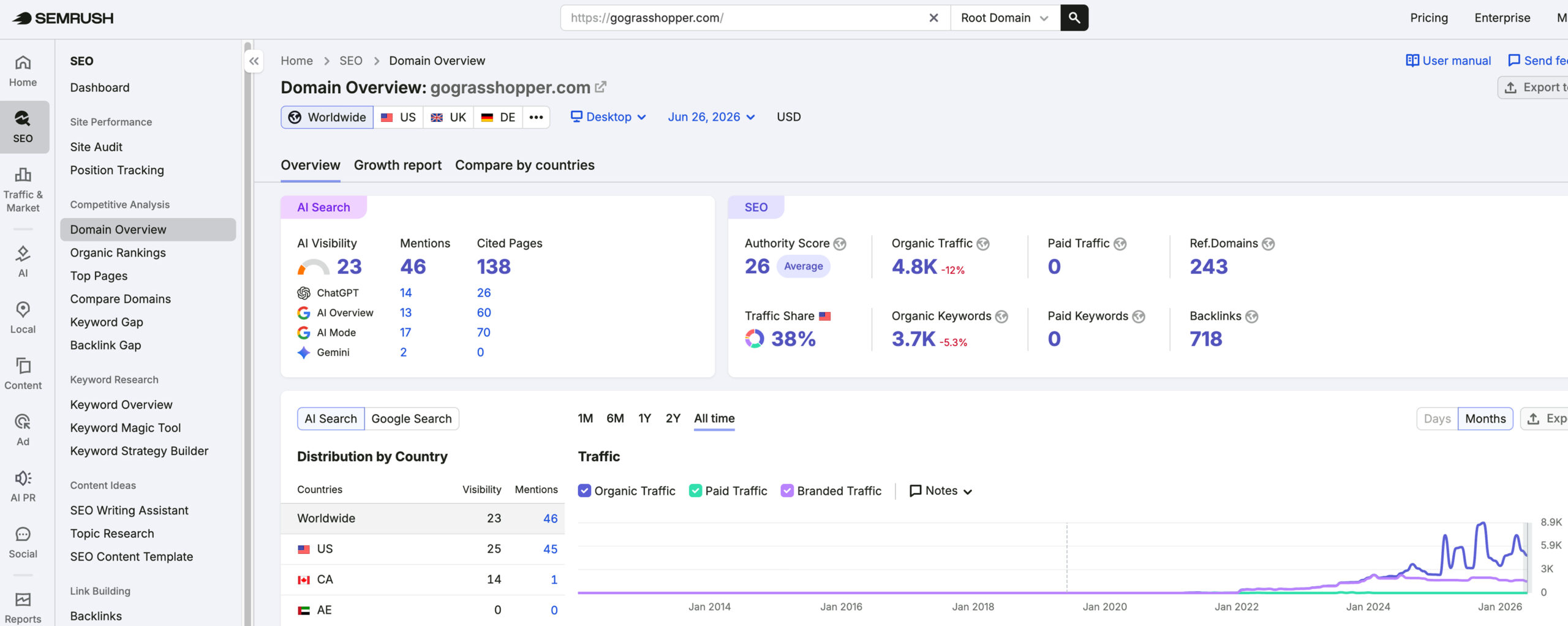This screenshot has height=626, width=1568.
Task: Switch chart to Google Search
Action: 412,419
